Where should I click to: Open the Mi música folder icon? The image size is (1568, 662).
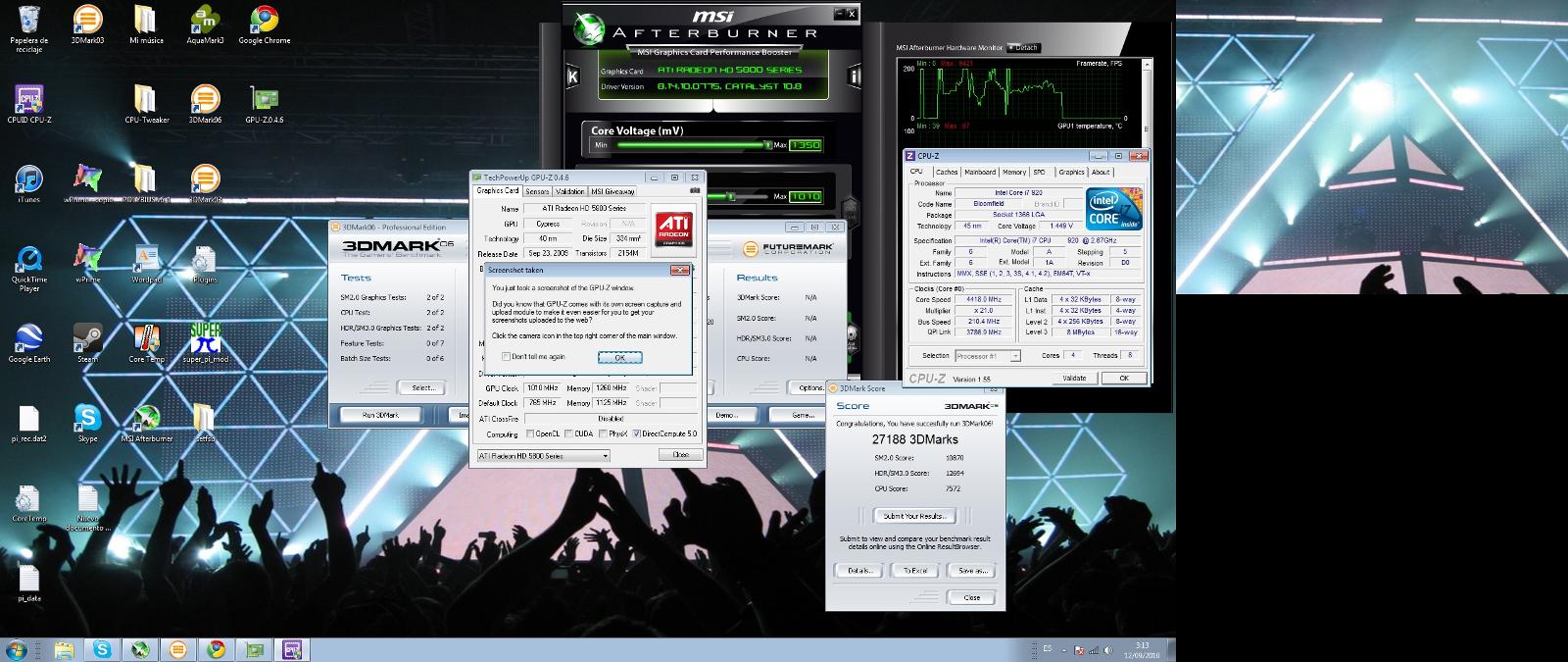(x=146, y=25)
